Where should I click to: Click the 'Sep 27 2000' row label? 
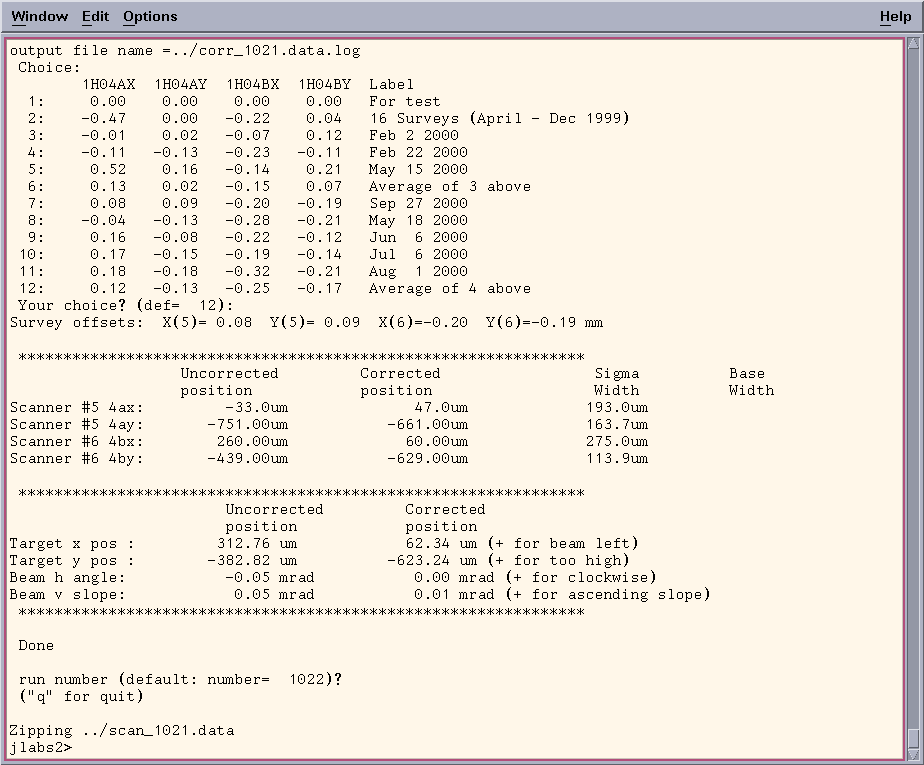click(x=418, y=204)
